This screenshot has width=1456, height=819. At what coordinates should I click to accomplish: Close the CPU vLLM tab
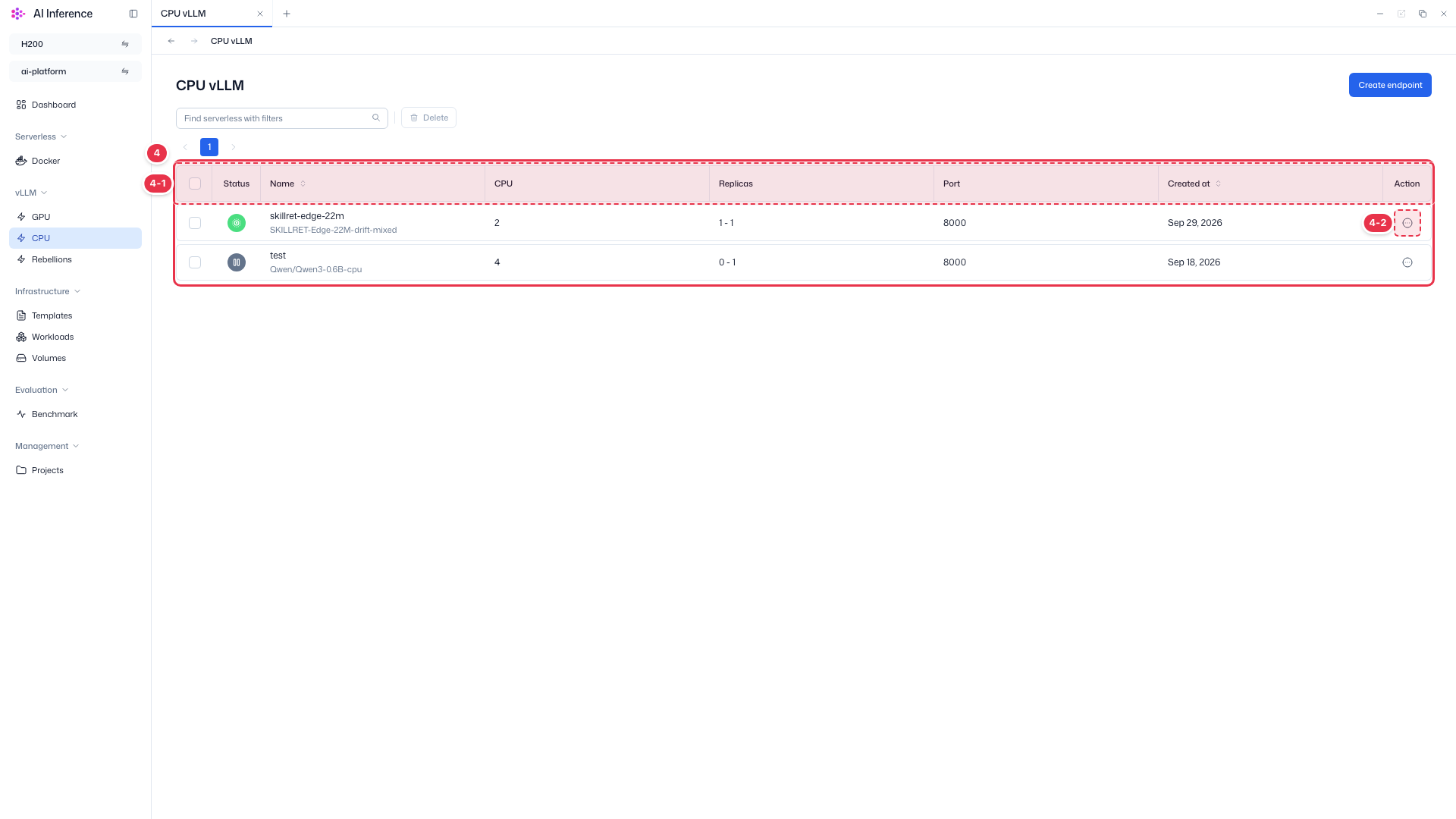pyautogui.click(x=260, y=14)
